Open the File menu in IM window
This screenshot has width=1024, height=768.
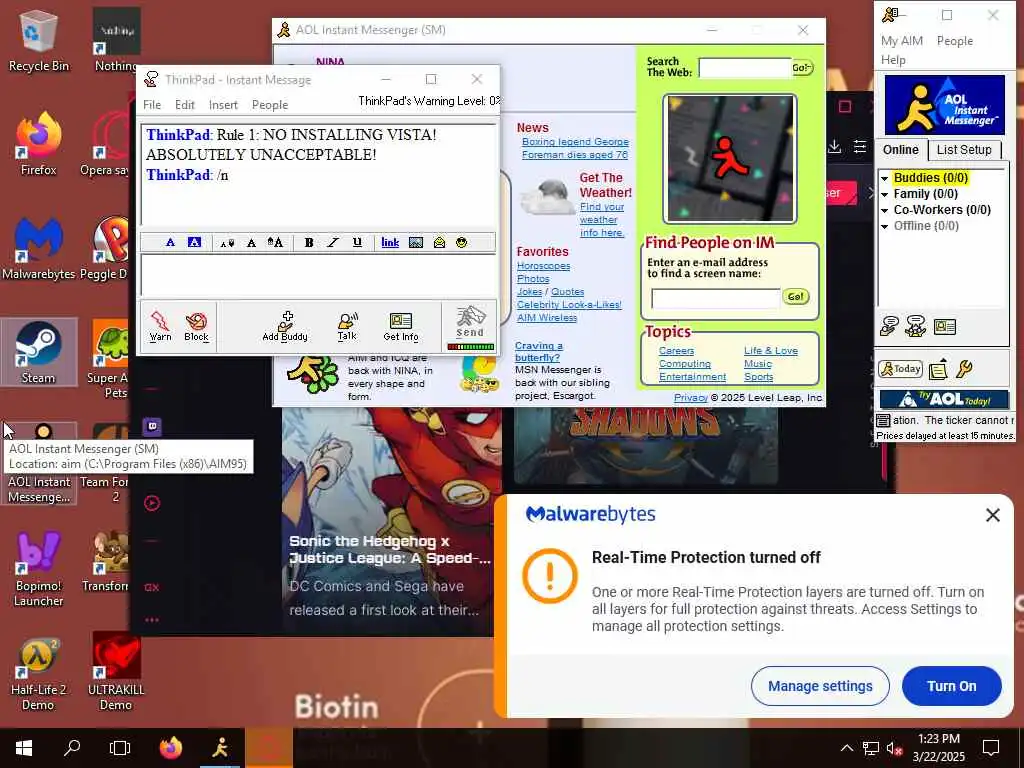(152, 104)
